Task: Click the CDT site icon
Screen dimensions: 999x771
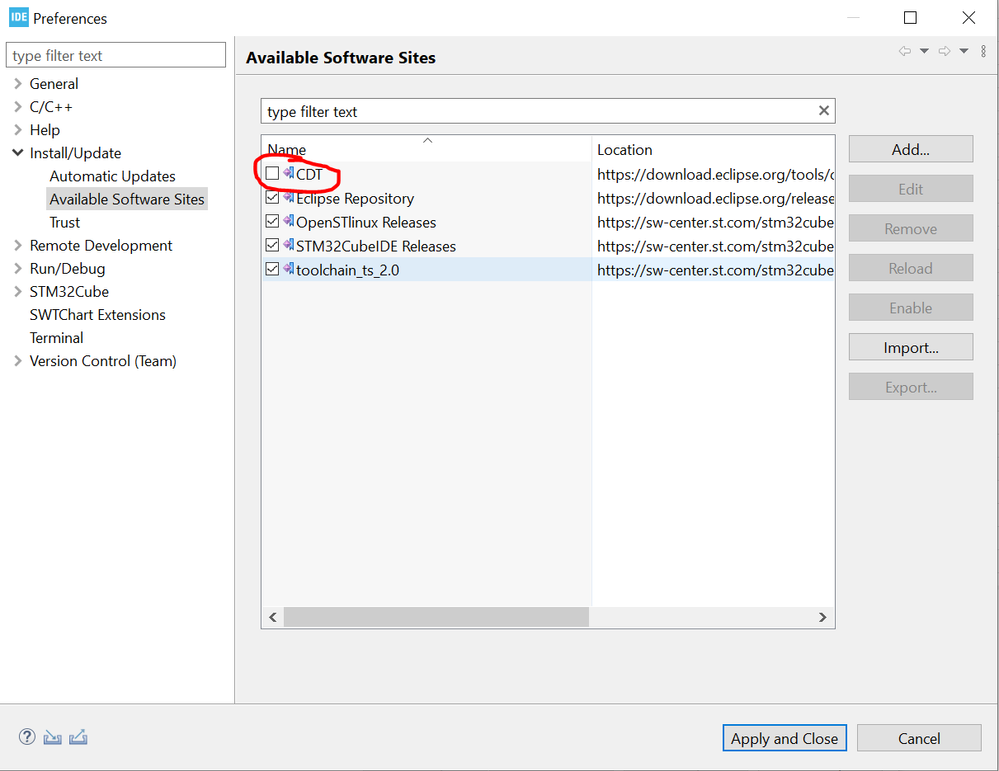Action: click(289, 173)
